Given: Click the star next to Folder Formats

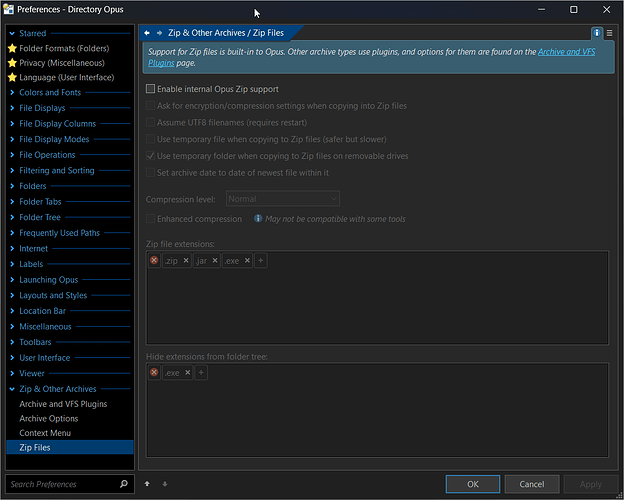Looking at the screenshot, I should [12, 48].
